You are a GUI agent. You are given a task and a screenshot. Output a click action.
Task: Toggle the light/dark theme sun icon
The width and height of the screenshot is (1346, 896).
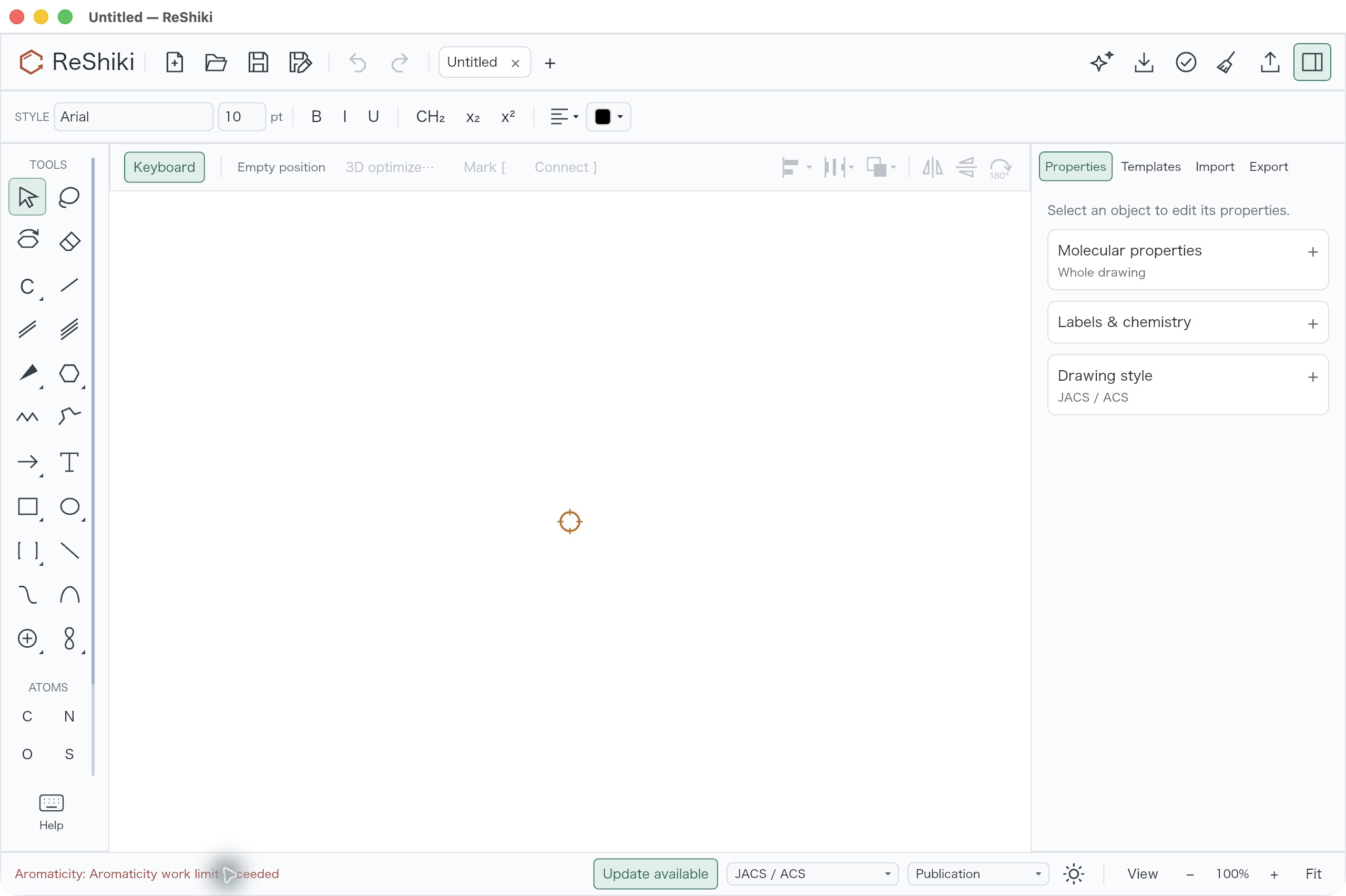(x=1074, y=874)
